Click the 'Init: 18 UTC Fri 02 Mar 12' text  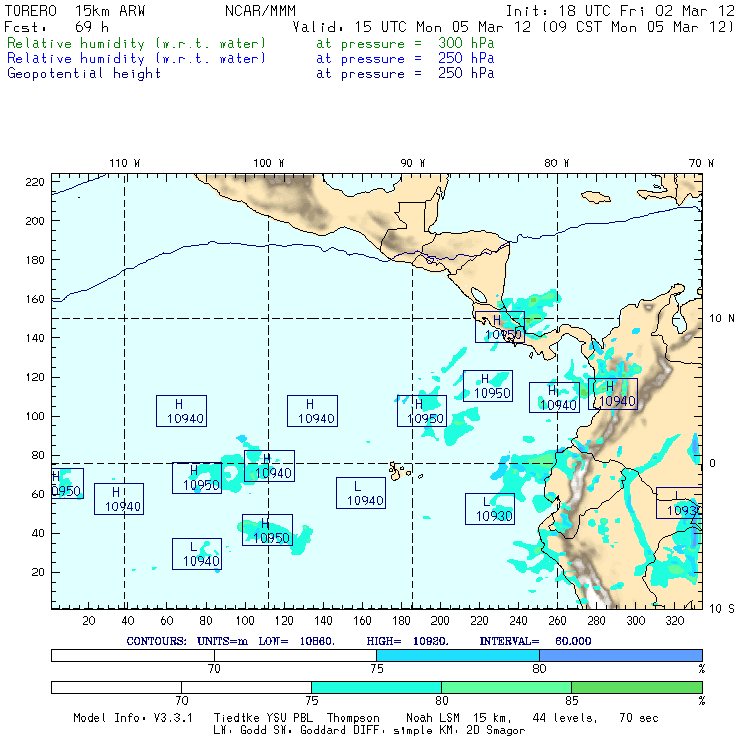coord(620,11)
